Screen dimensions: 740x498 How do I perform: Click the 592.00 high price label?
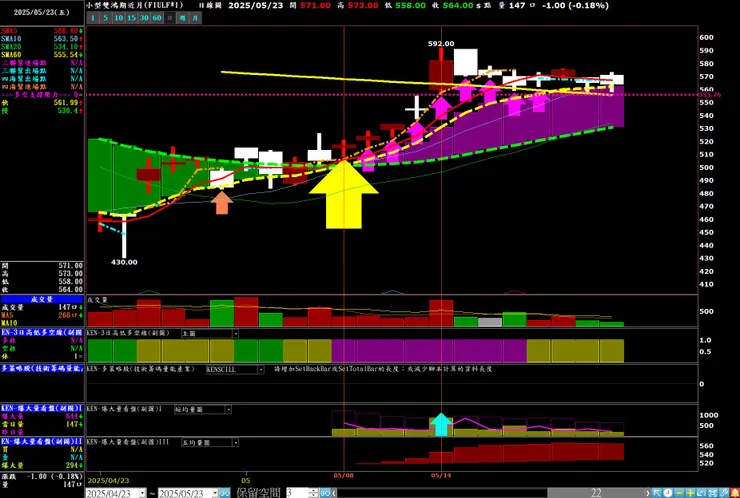441,43
